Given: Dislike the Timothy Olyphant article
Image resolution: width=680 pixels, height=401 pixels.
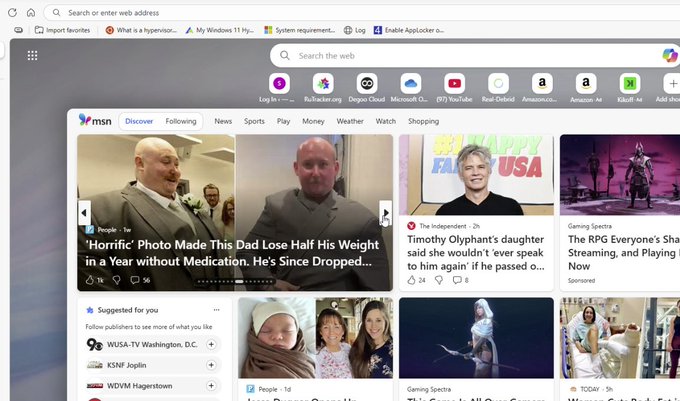Looking at the screenshot, I should pyautogui.click(x=439, y=280).
